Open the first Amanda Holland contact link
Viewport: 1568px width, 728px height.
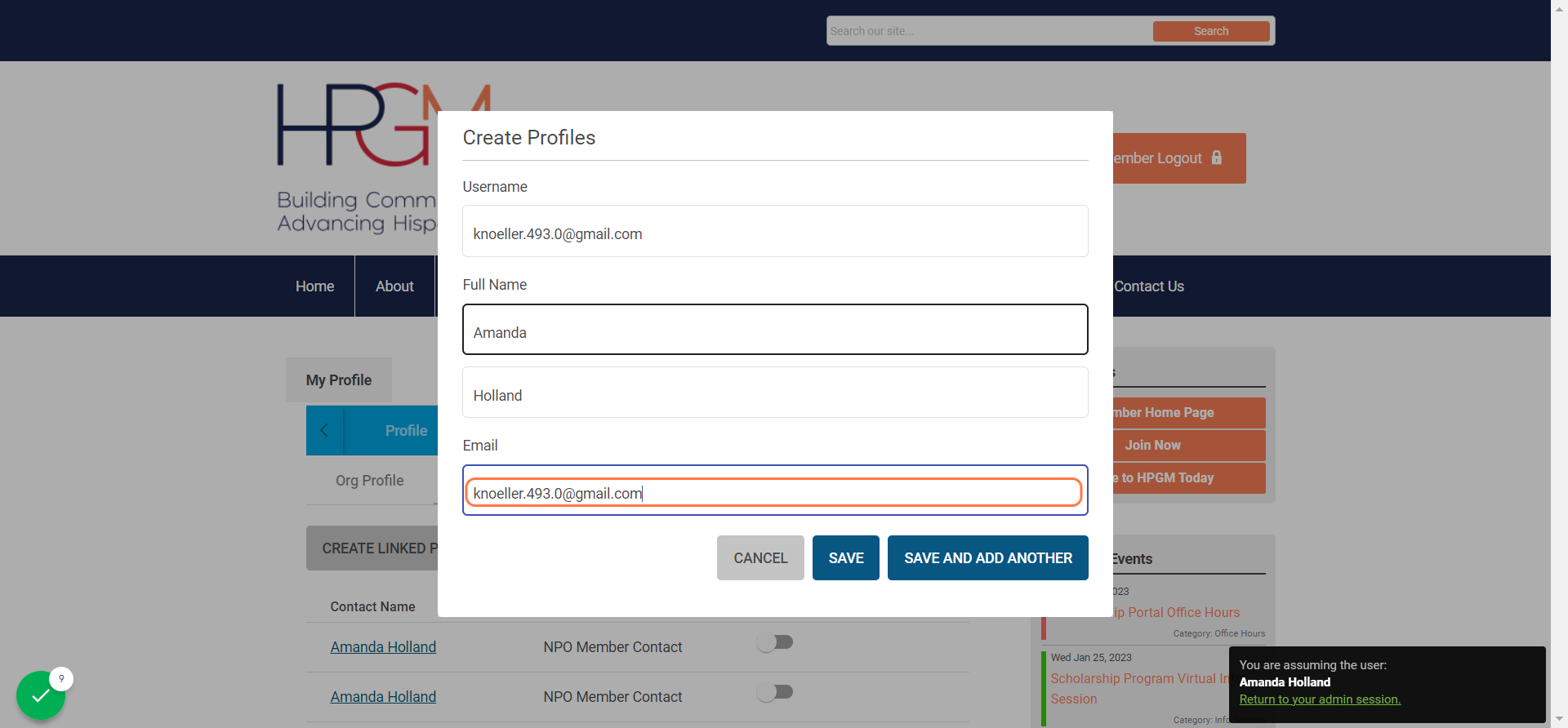click(383, 647)
